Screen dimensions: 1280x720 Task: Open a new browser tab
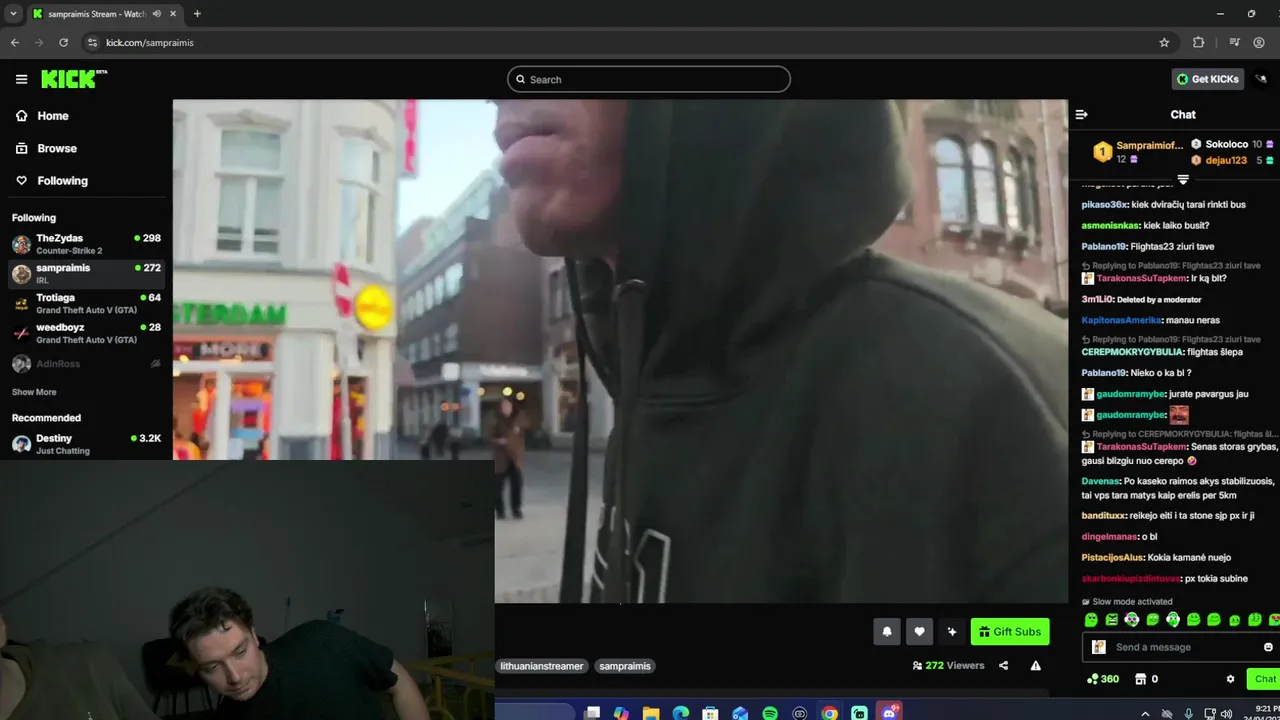(197, 14)
